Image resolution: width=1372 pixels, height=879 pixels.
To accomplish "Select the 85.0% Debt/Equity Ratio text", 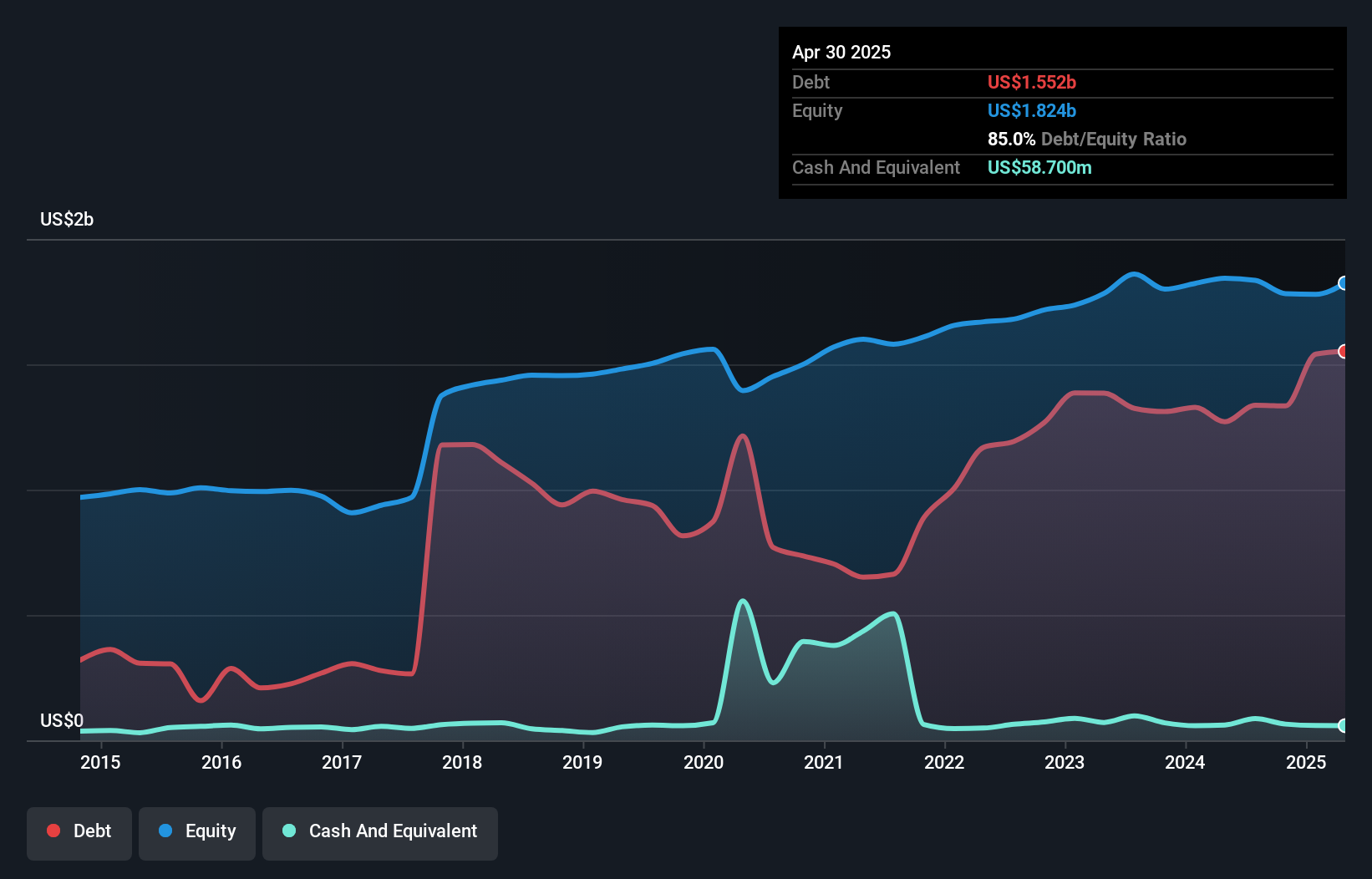I will pyautogui.click(x=1087, y=139).
